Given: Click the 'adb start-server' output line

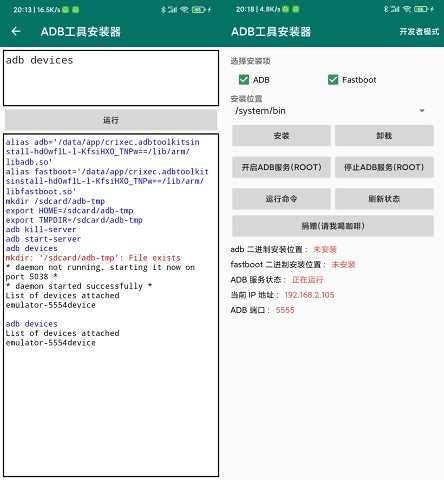Looking at the screenshot, I should pyautogui.click(x=43, y=239).
